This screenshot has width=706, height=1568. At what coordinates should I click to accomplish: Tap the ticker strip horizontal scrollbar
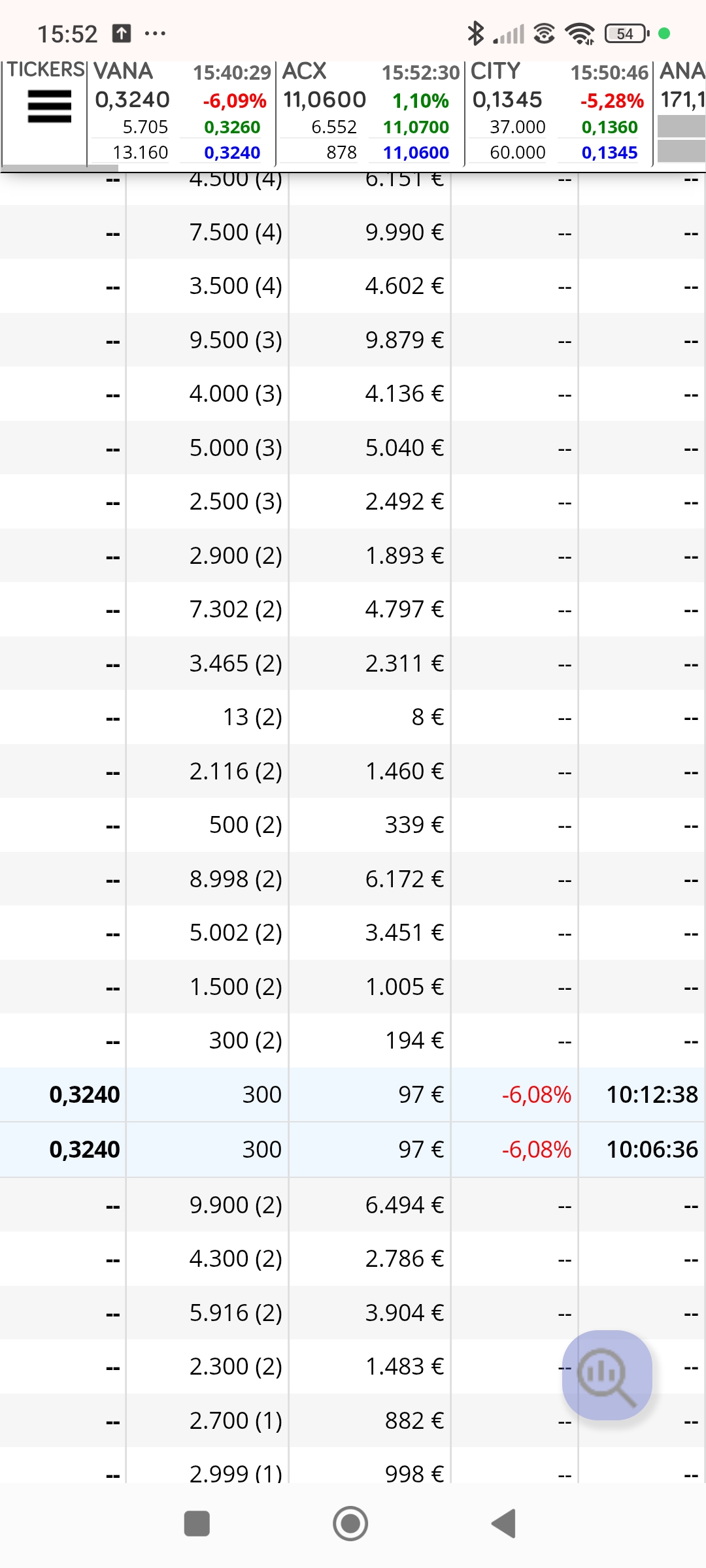51,168
